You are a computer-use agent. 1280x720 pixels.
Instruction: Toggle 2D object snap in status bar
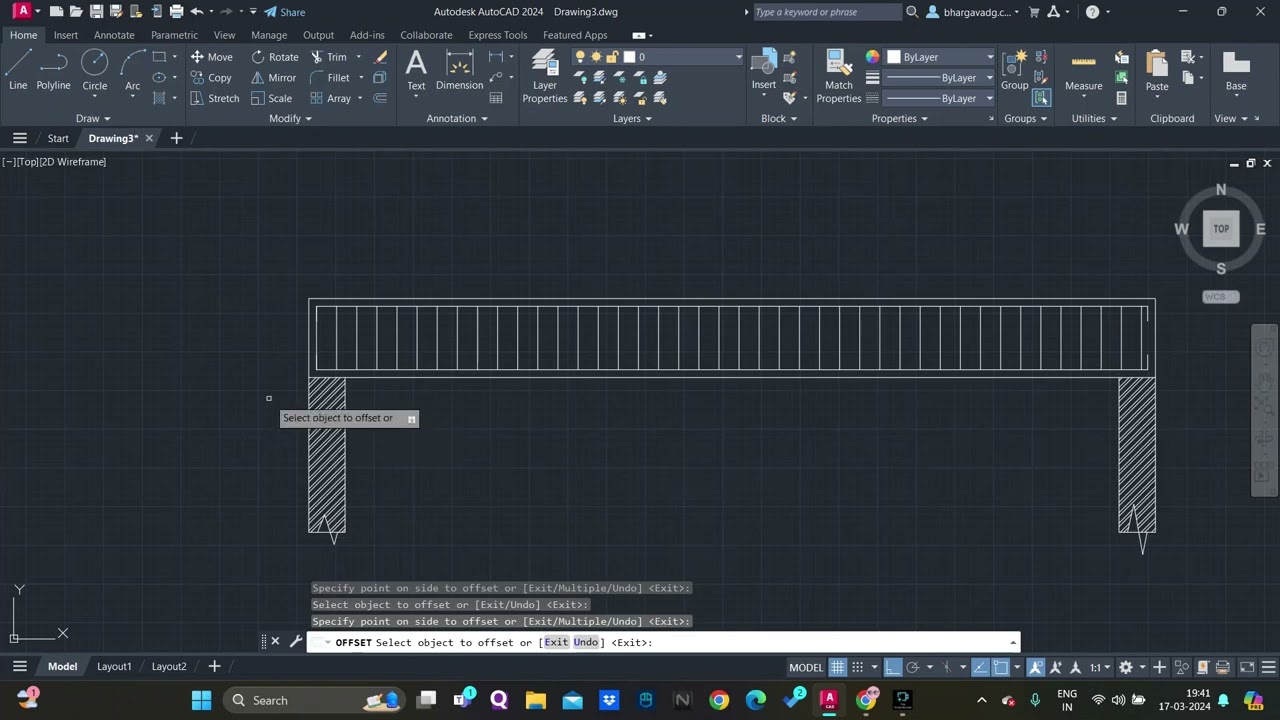(1000, 667)
